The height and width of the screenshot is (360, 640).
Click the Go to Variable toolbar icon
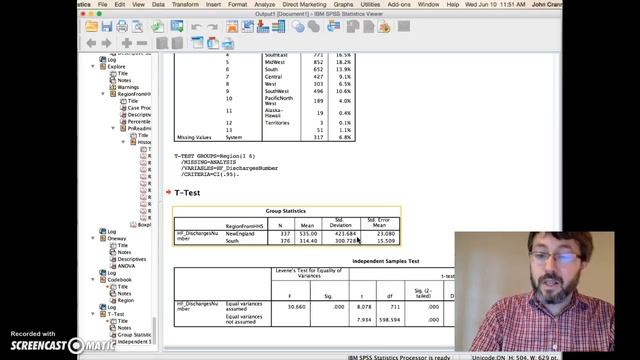263,27
